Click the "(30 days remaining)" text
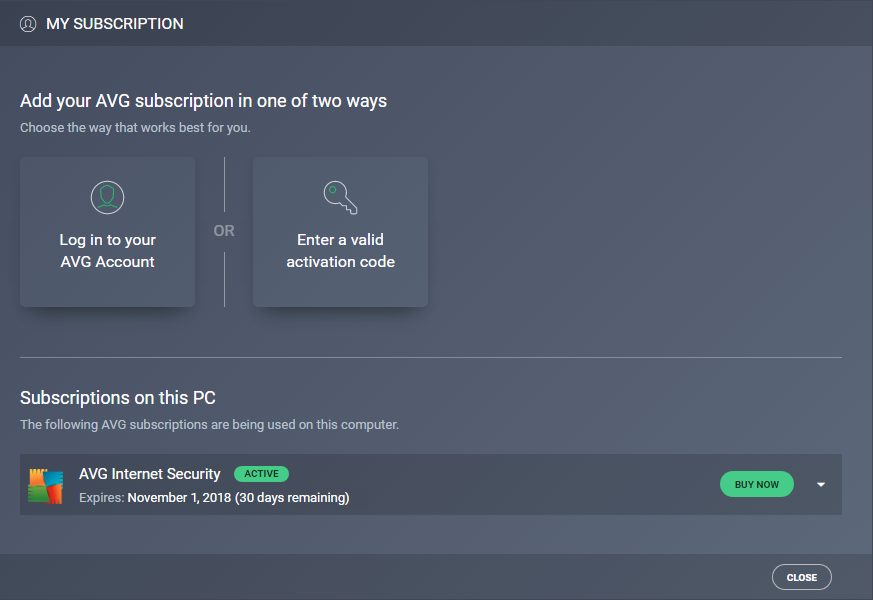Image resolution: width=873 pixels, height=600 pixels. [x=292, y=497]
